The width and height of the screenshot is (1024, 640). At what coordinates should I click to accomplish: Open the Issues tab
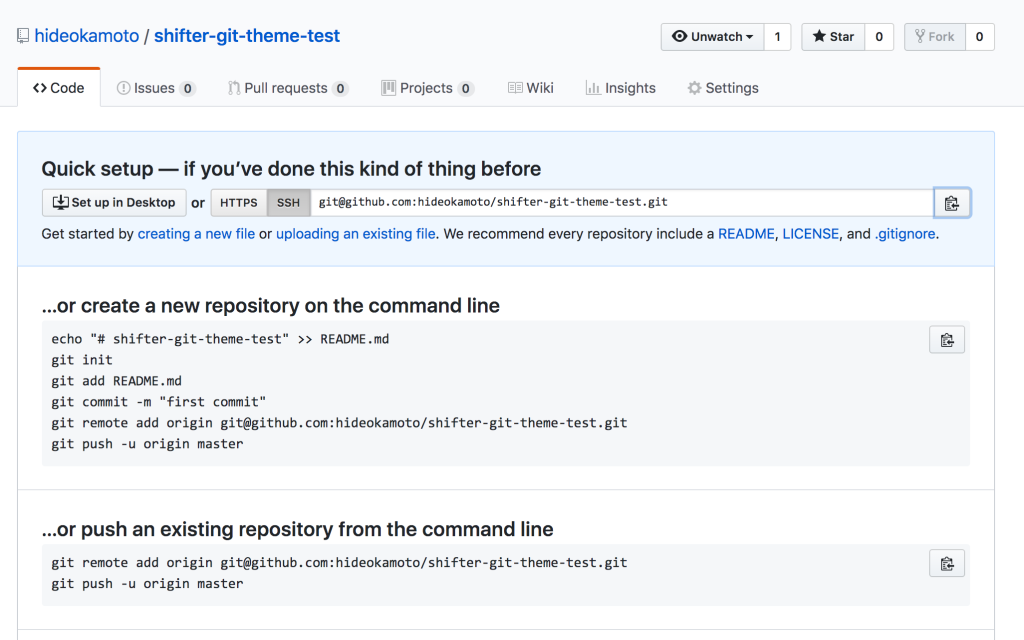[155, 88]
